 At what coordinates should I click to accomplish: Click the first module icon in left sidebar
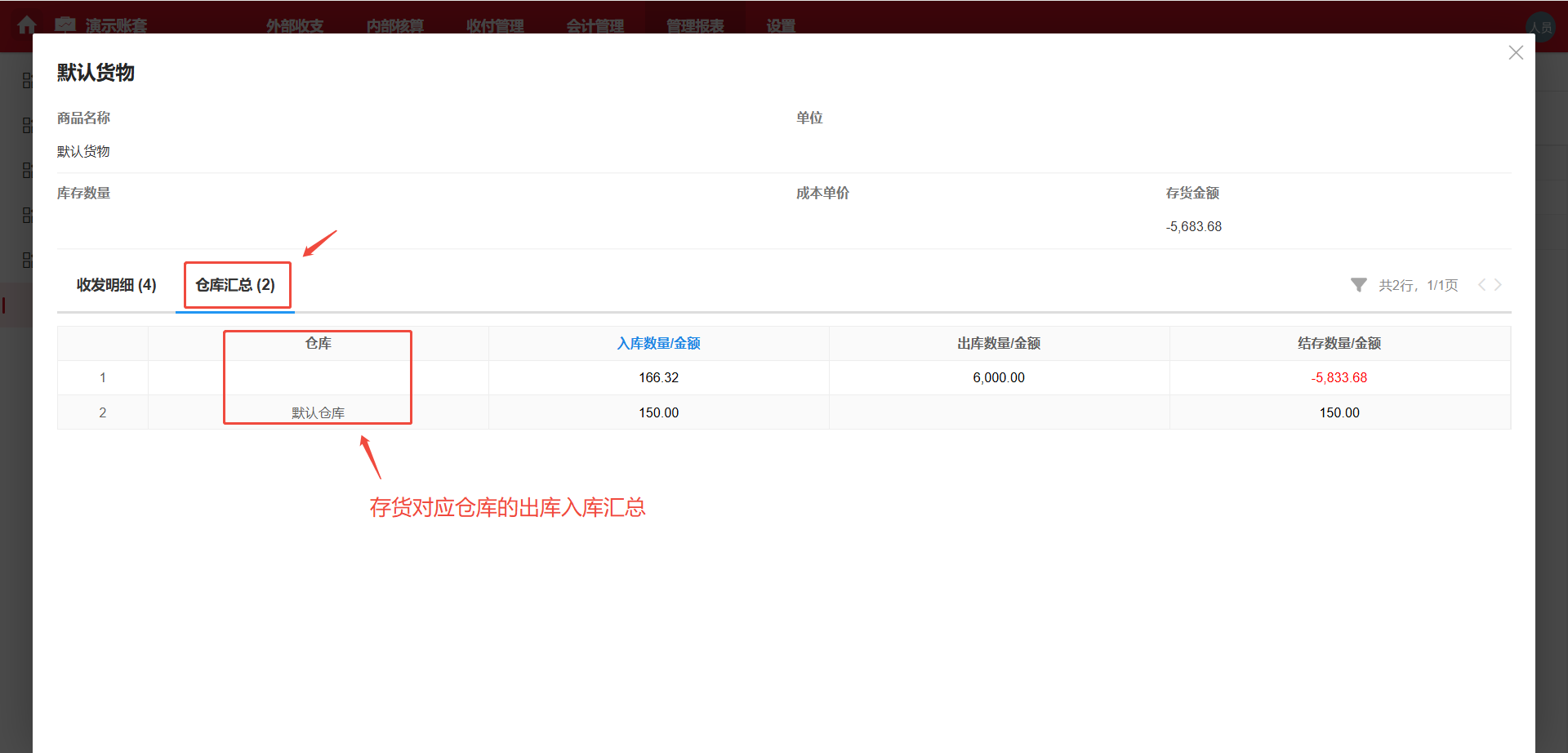(x=27, y=80)
